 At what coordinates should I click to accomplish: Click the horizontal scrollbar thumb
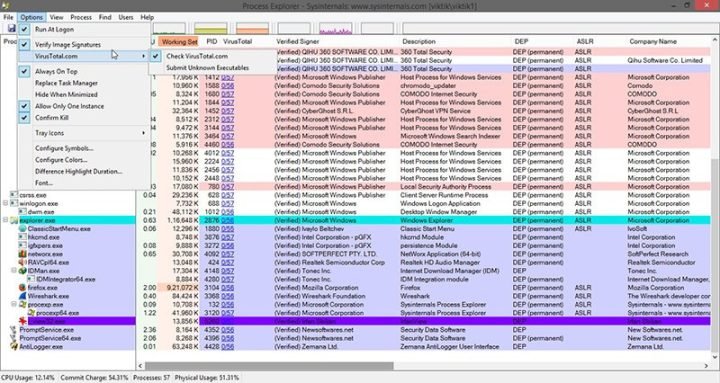click(269, 366)
